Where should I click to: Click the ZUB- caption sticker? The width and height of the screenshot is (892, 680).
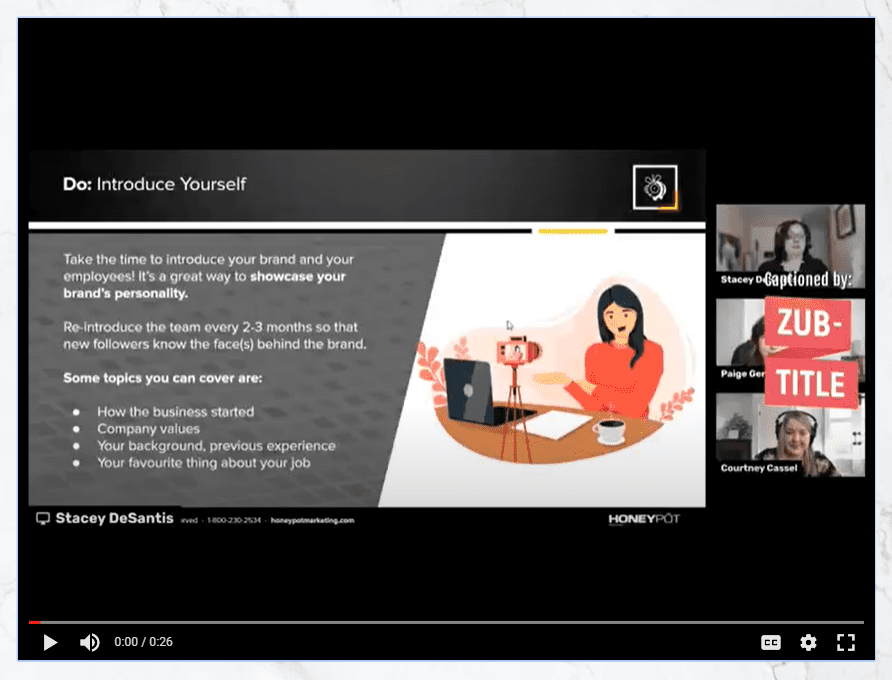pos(808,323)
